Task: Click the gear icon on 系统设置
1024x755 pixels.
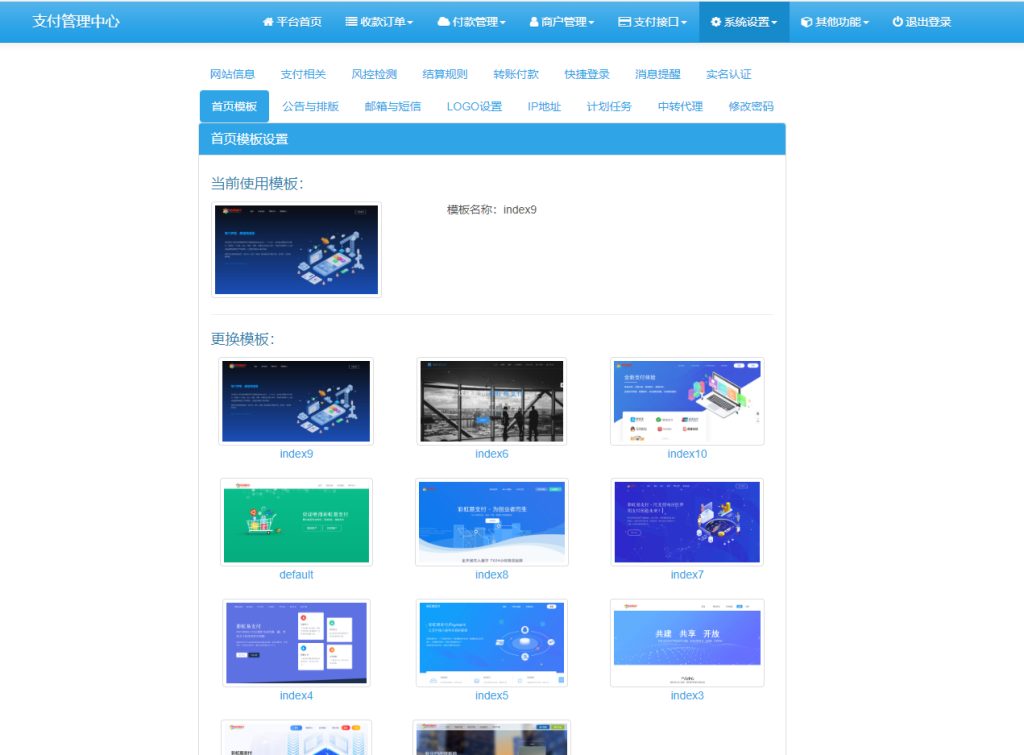Action: tap(715, 21)
